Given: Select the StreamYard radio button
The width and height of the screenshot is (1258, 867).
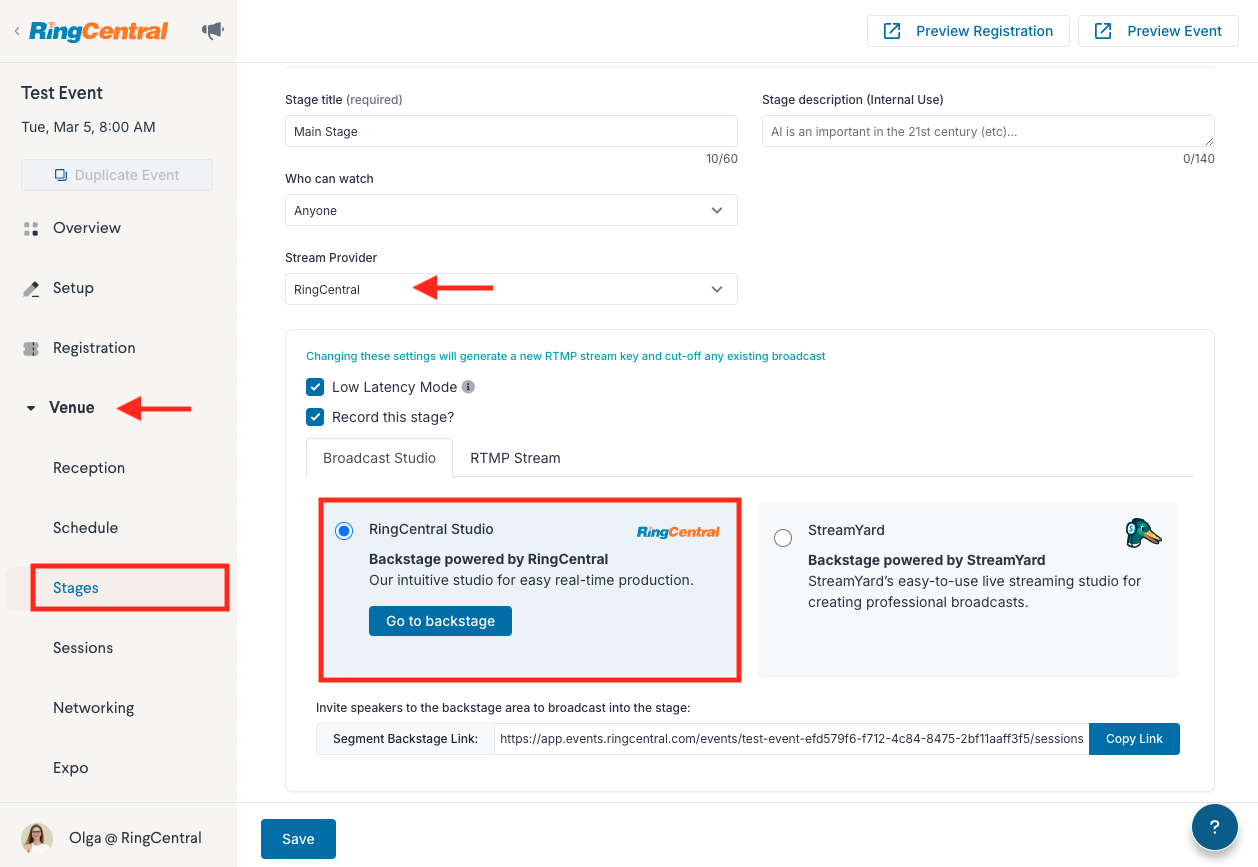Looking at the screenshot, I should pyautogui.click(x=783, y=538).
